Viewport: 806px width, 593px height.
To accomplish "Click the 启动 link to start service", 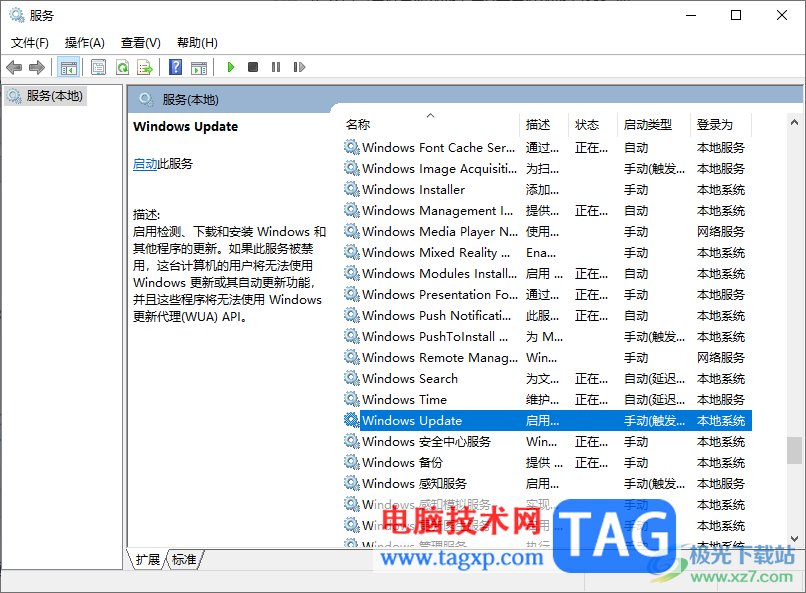I will pyautogui.click(x=145, y=164).
